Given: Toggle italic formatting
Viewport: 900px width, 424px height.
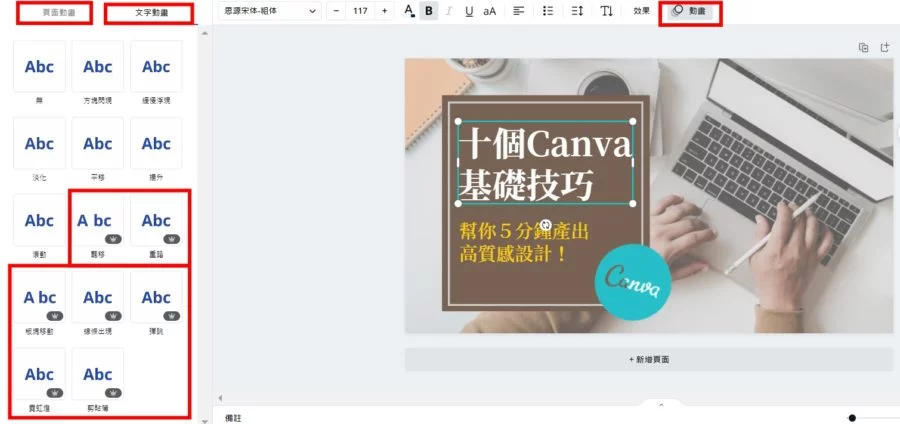Looking at the screenshot, I should coord(449,11).
